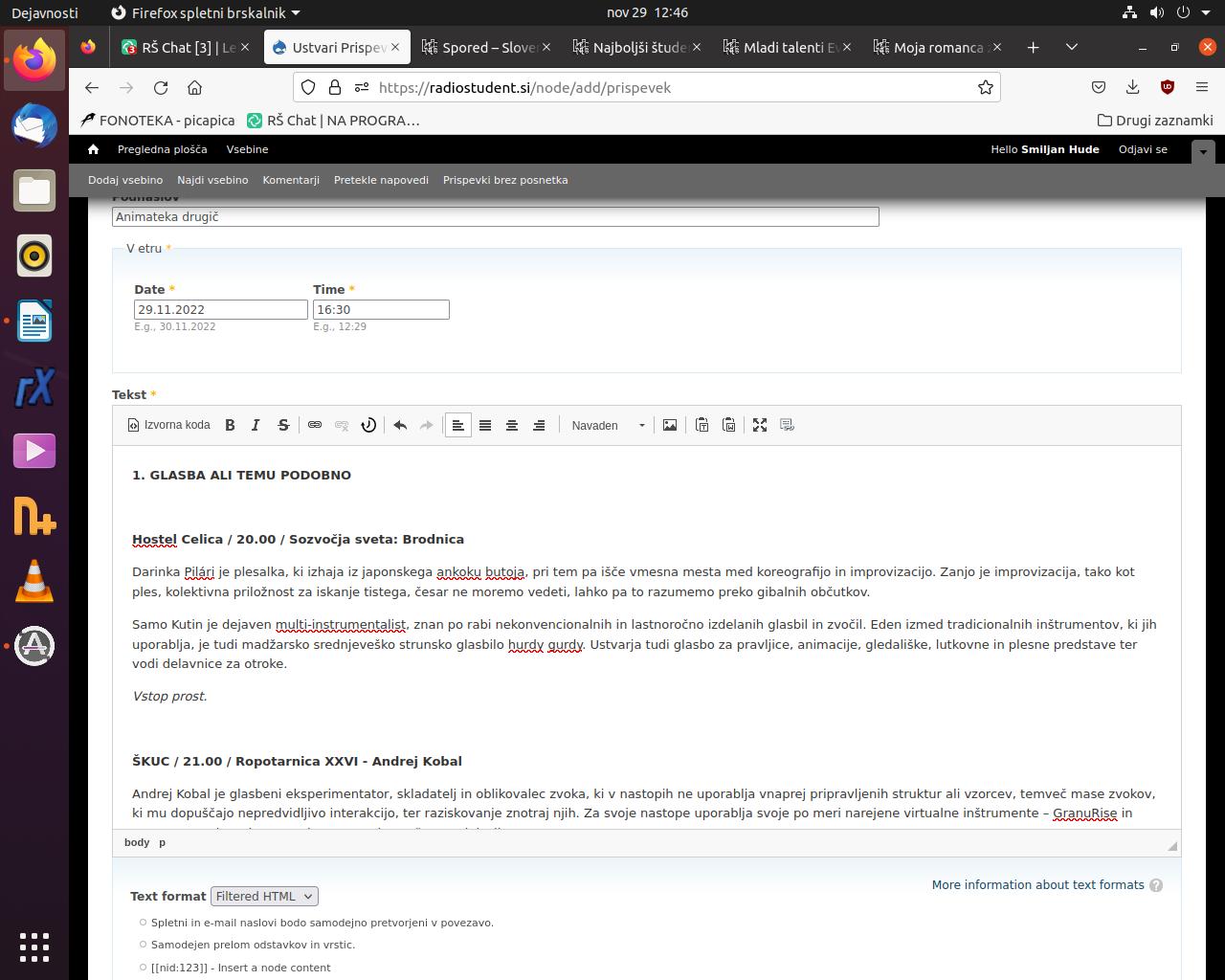Open the Text format Filtered HTML dropdown

coord(264,896)
